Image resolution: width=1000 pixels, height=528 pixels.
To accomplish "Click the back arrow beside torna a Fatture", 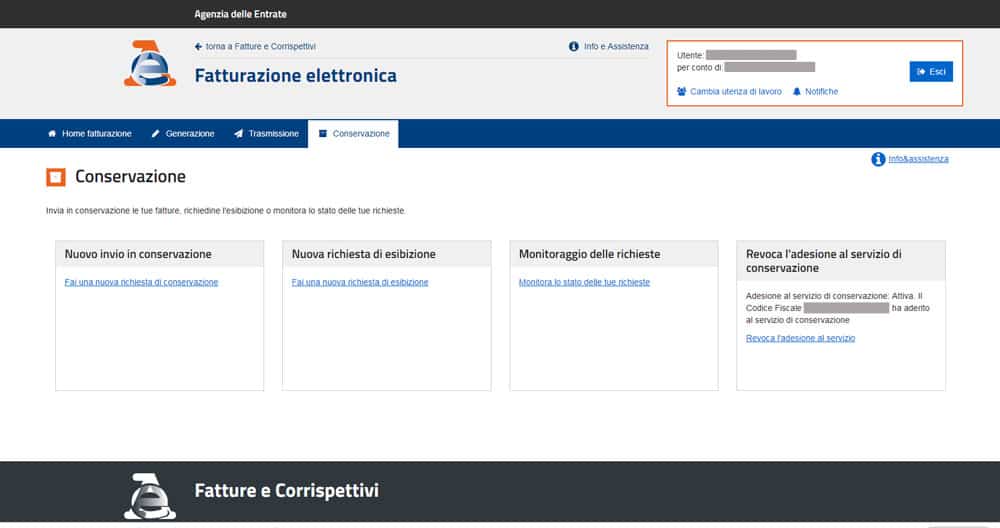I will click(x=199, y=47).
